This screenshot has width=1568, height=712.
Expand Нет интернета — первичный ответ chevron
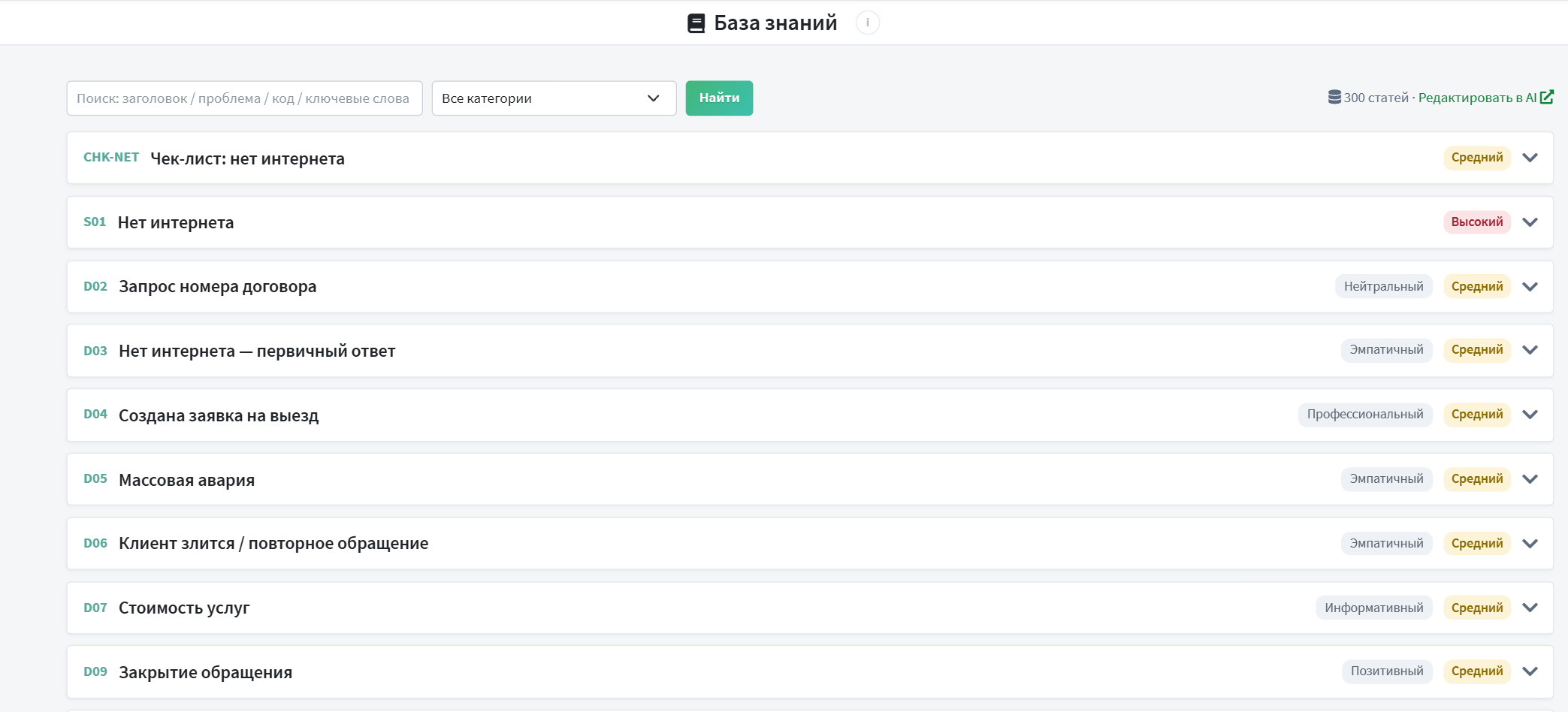(x=1530, y=350)
